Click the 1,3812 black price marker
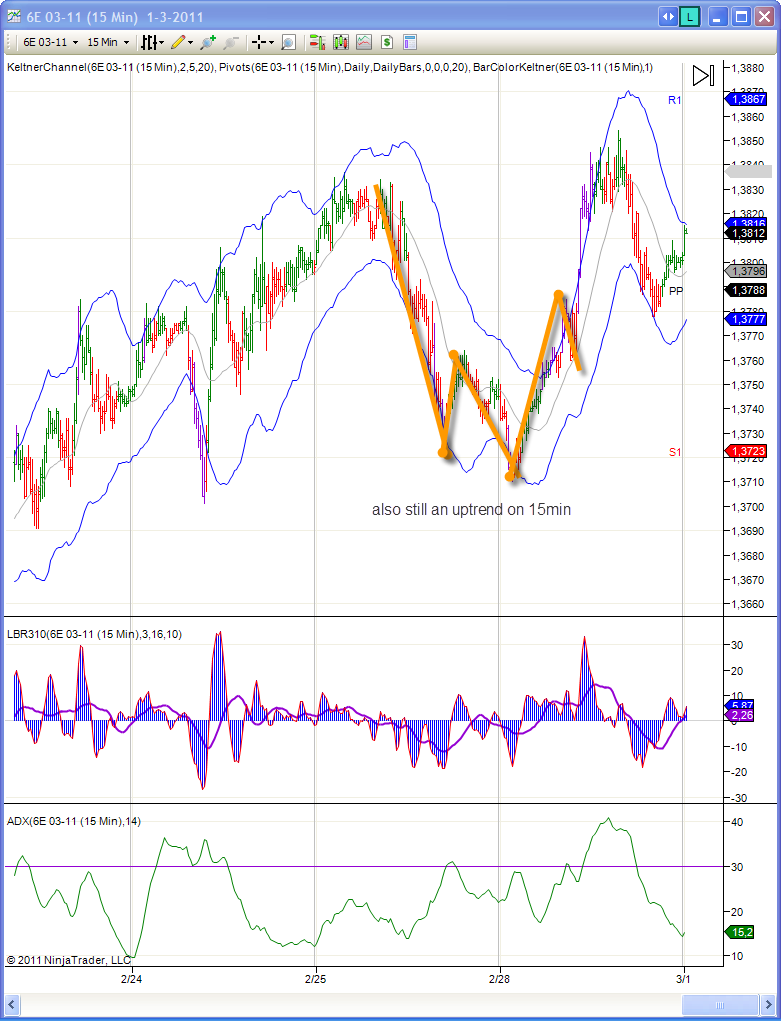The height and width of the screenshot is (1021, 781). (746, 233)
